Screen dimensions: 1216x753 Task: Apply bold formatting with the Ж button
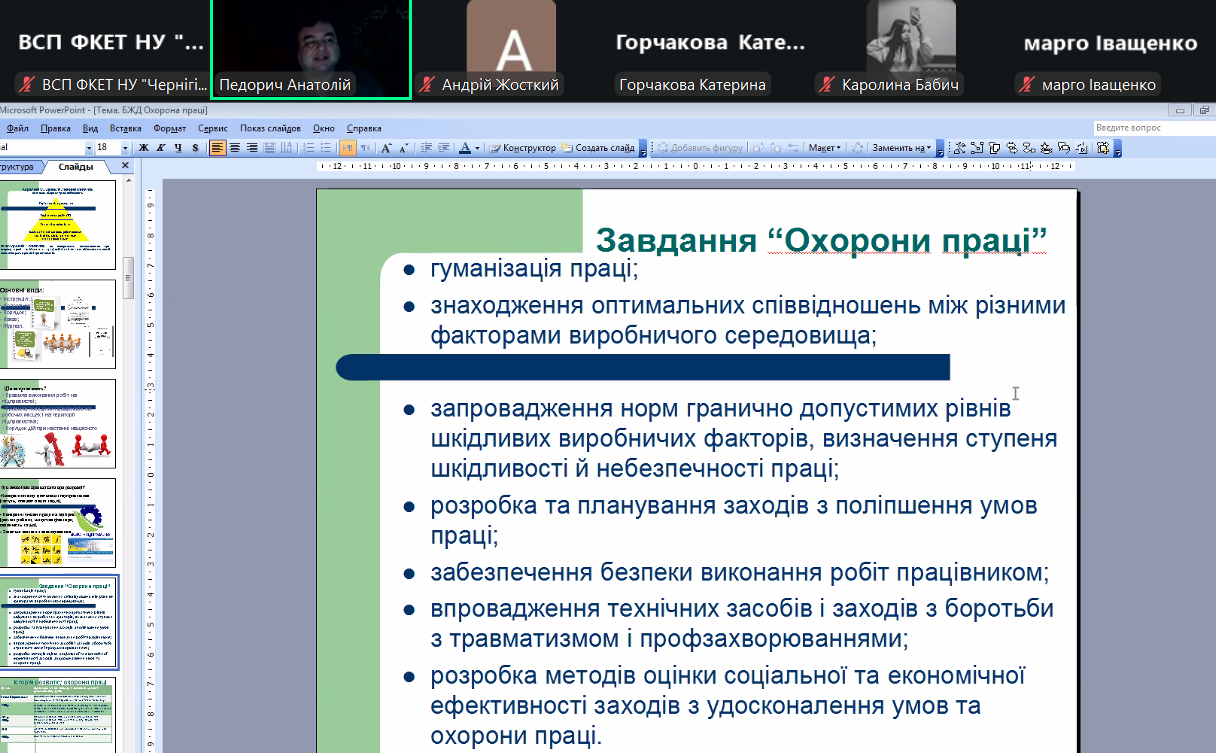(x=144, y=148)
